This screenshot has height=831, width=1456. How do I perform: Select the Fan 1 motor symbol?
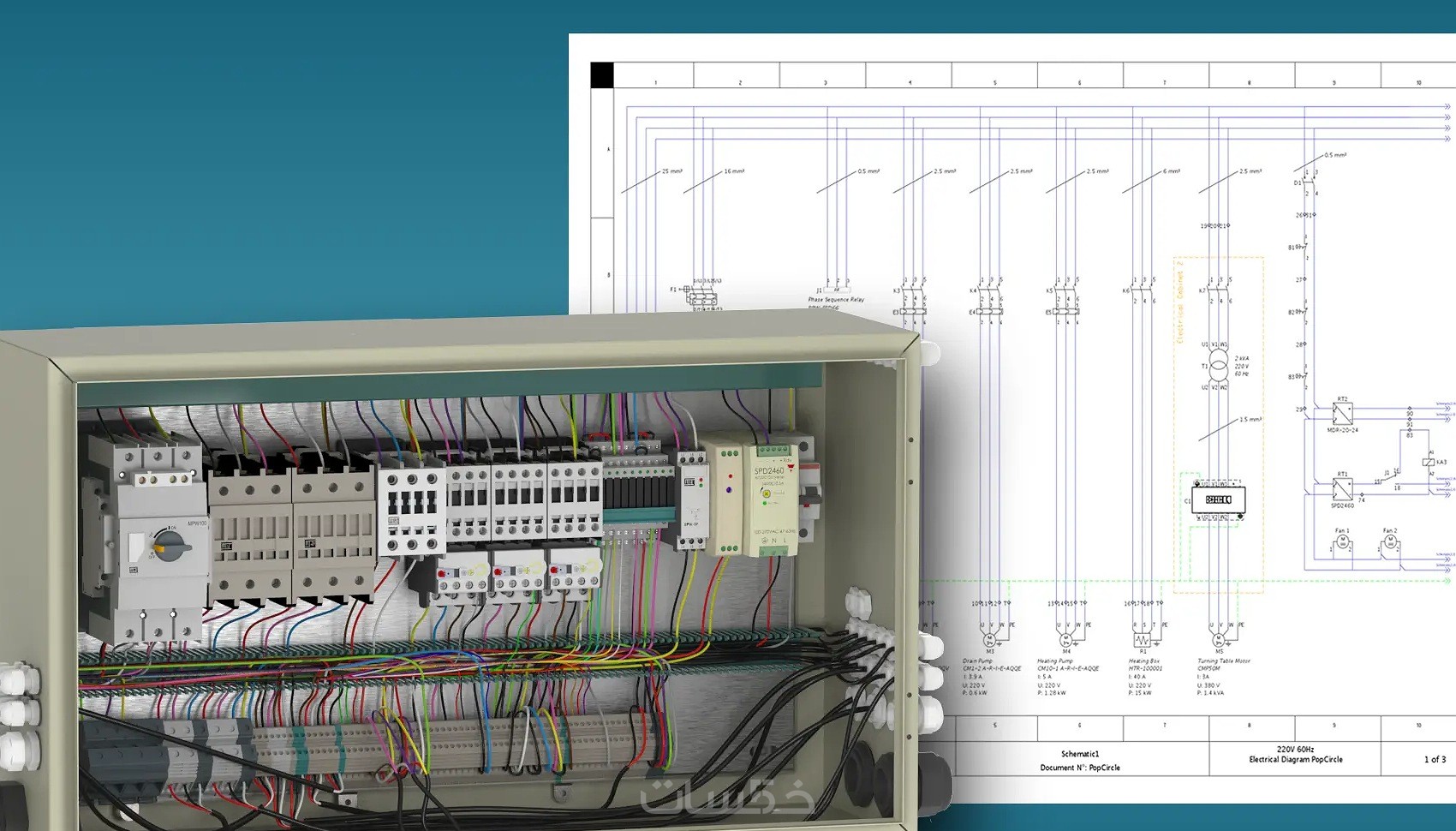1342,542
